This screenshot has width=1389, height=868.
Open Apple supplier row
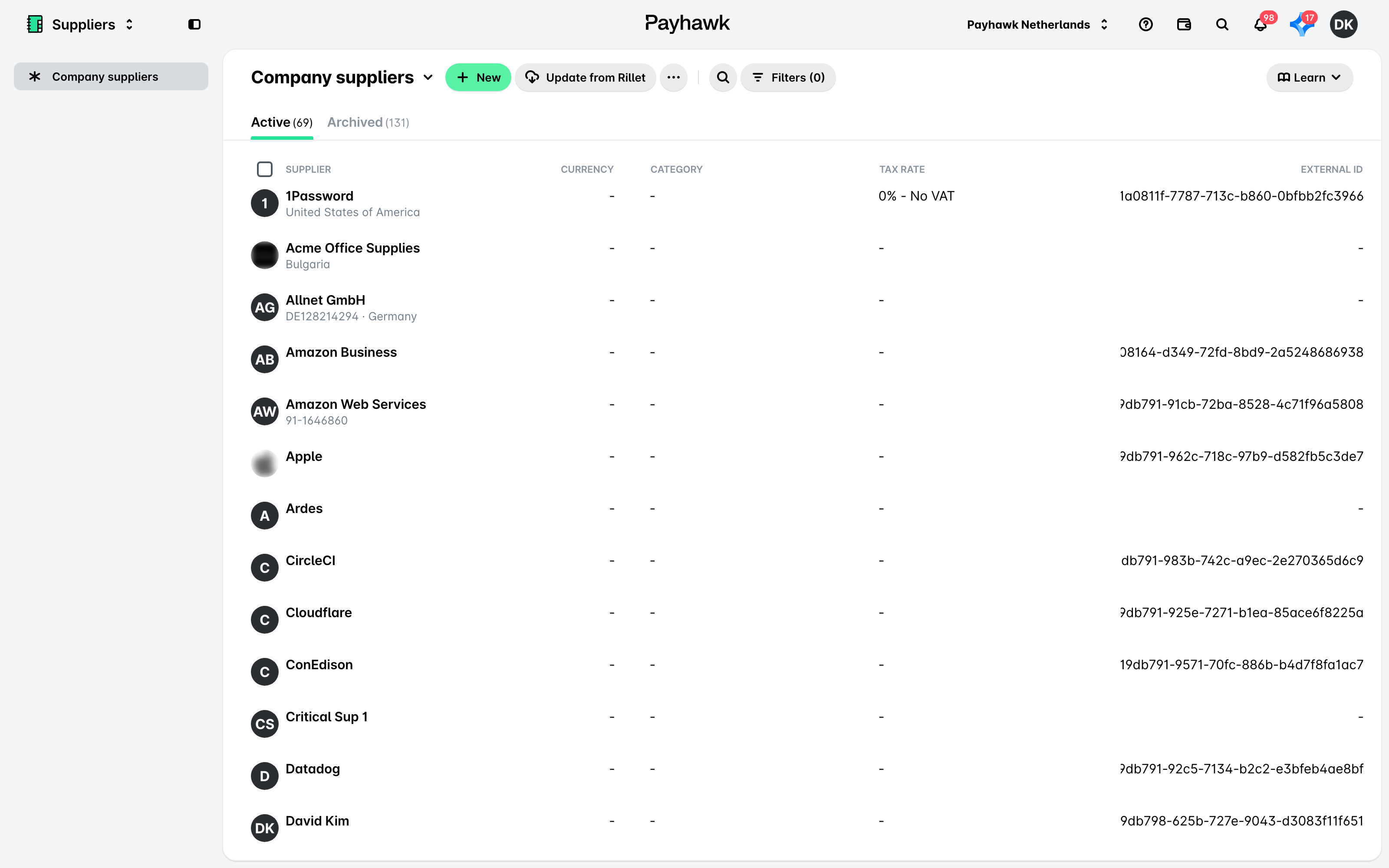tap(807, 464)
